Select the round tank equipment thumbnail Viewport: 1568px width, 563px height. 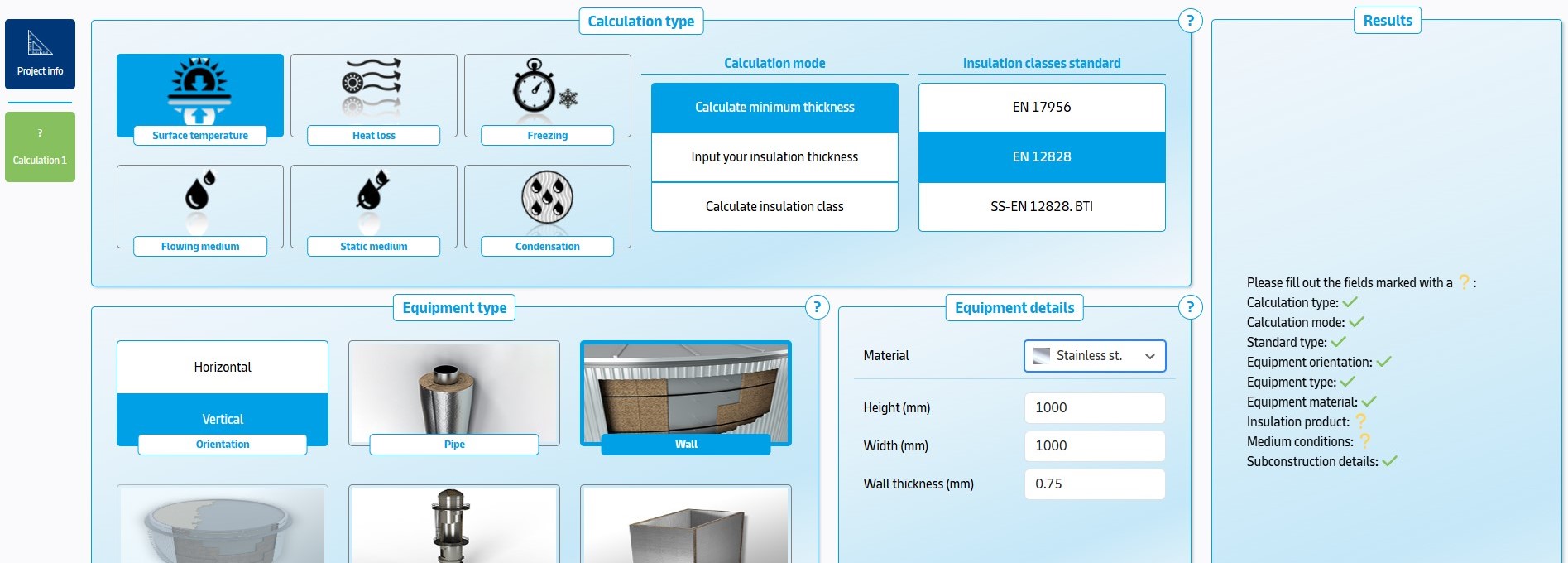[x=223, y=524]
